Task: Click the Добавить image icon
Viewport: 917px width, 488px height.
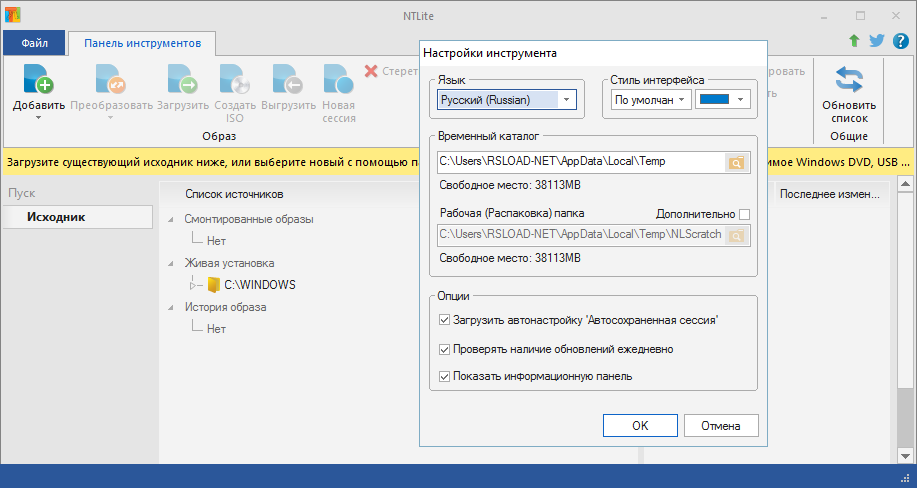Action: [39, 79]
